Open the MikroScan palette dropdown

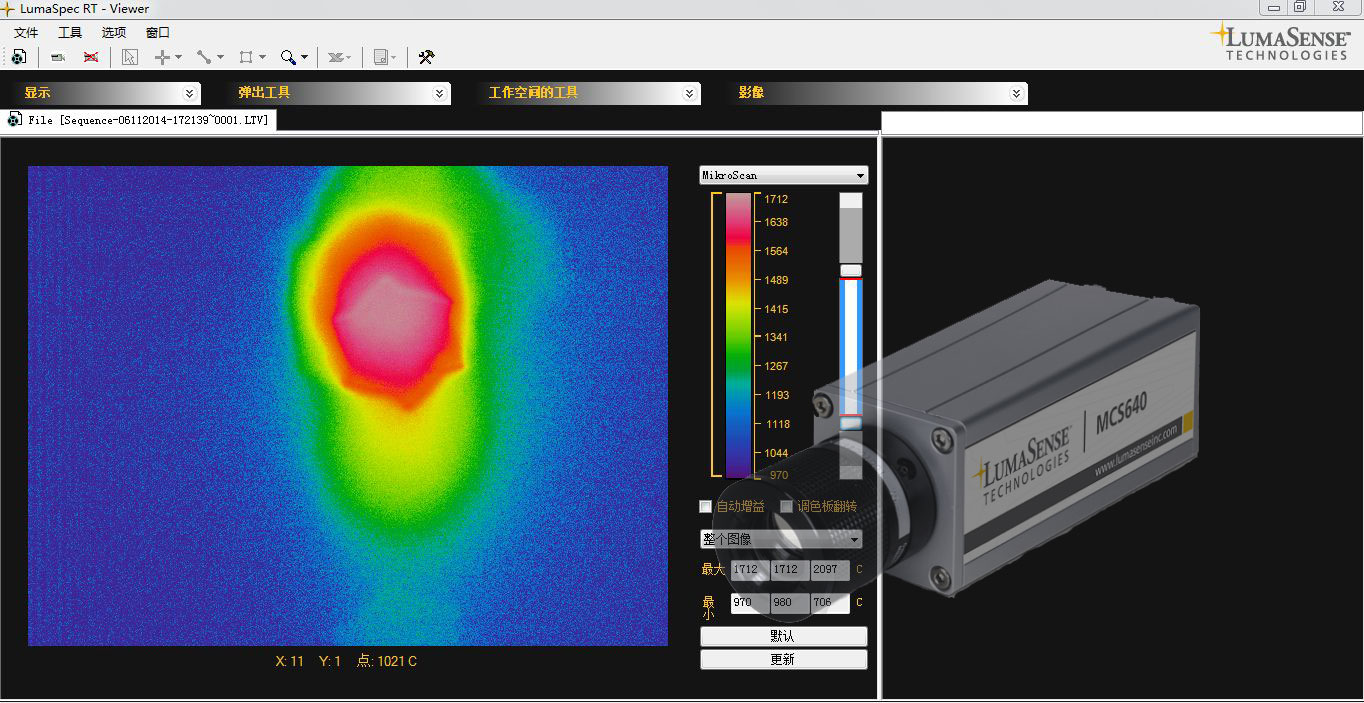coord(783,175)
